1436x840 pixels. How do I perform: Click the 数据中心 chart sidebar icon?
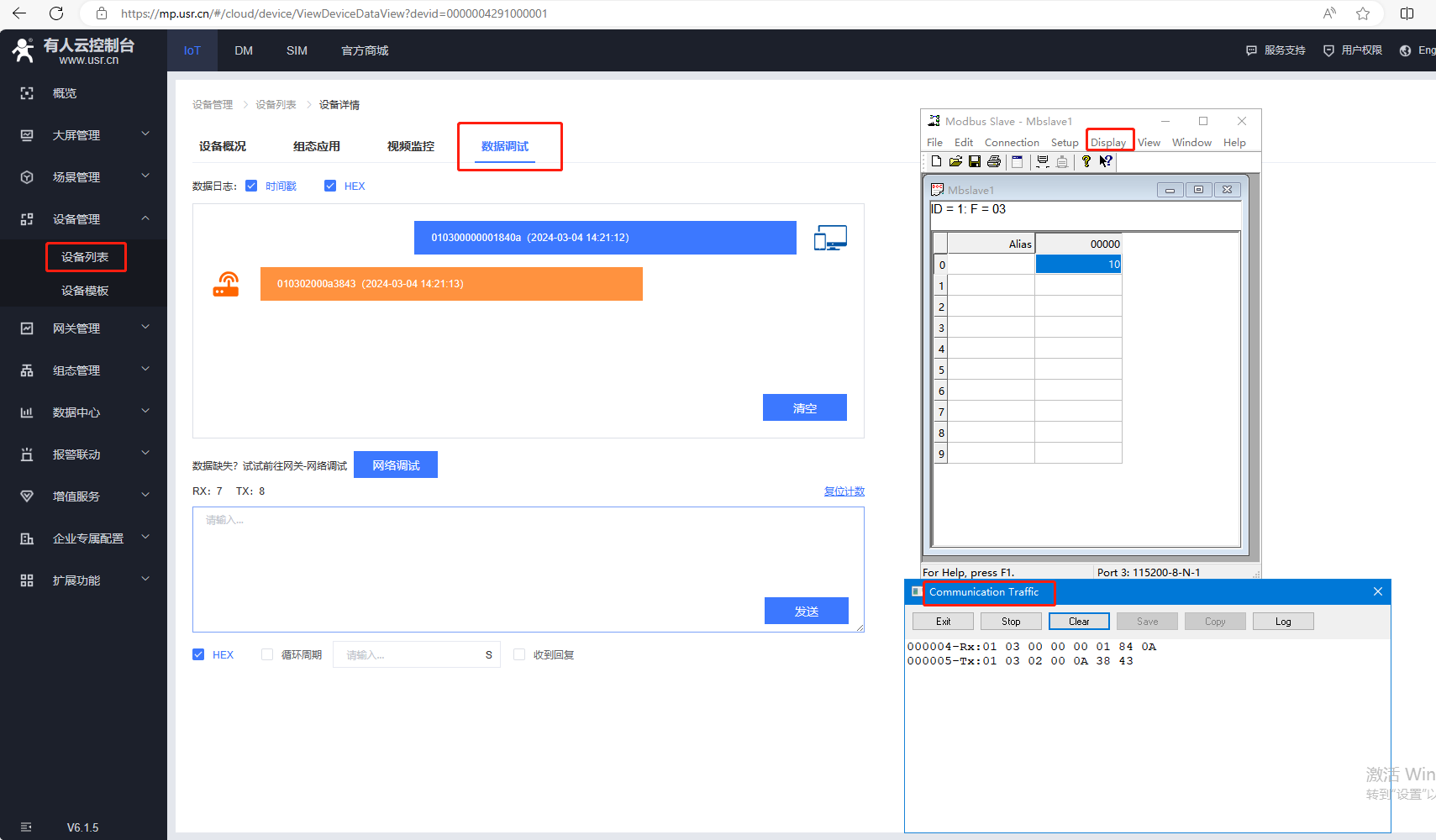[x=27, y=412]
